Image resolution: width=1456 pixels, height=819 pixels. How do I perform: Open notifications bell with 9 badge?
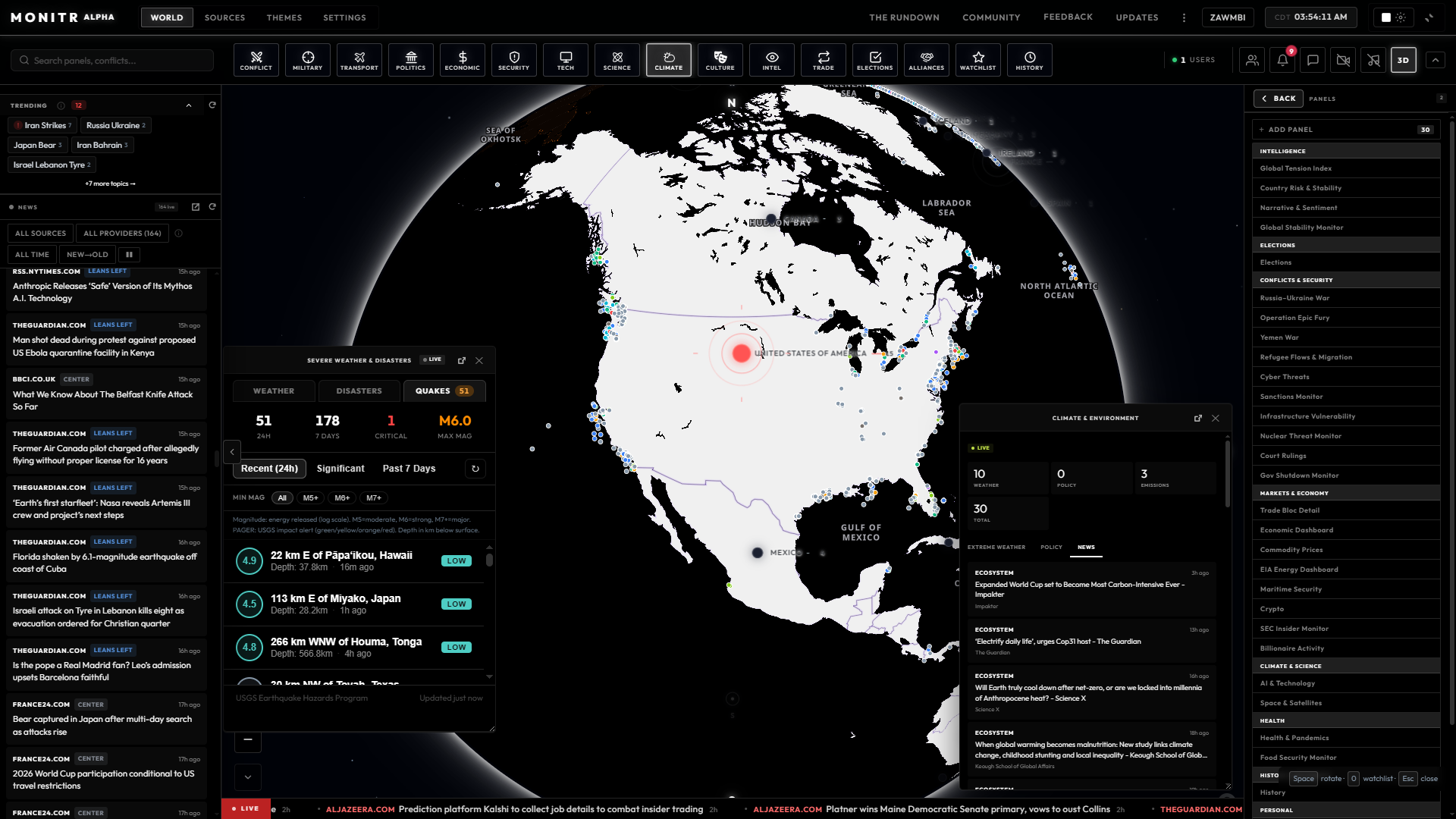click(1282, 60)
